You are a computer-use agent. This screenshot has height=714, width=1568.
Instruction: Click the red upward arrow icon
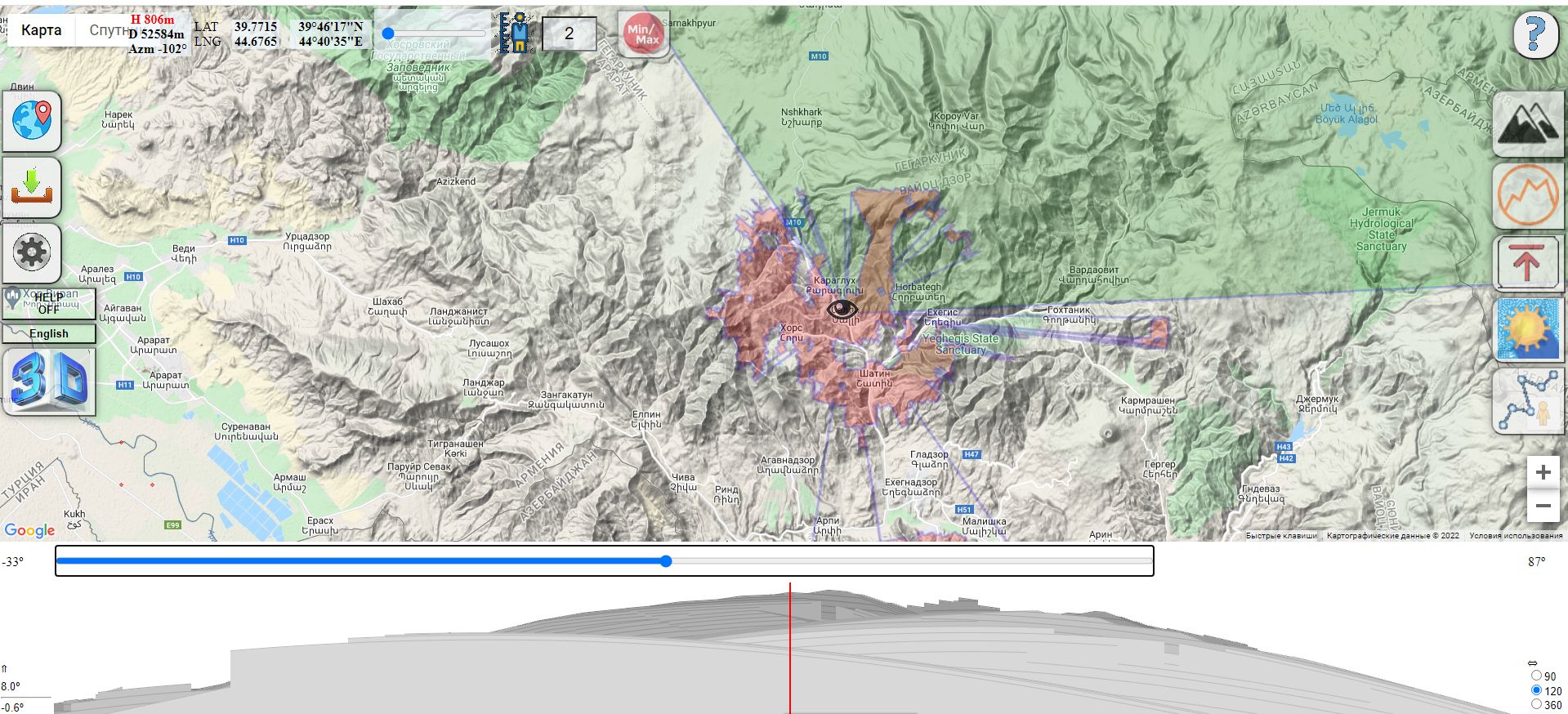[x=1527, y=262]
